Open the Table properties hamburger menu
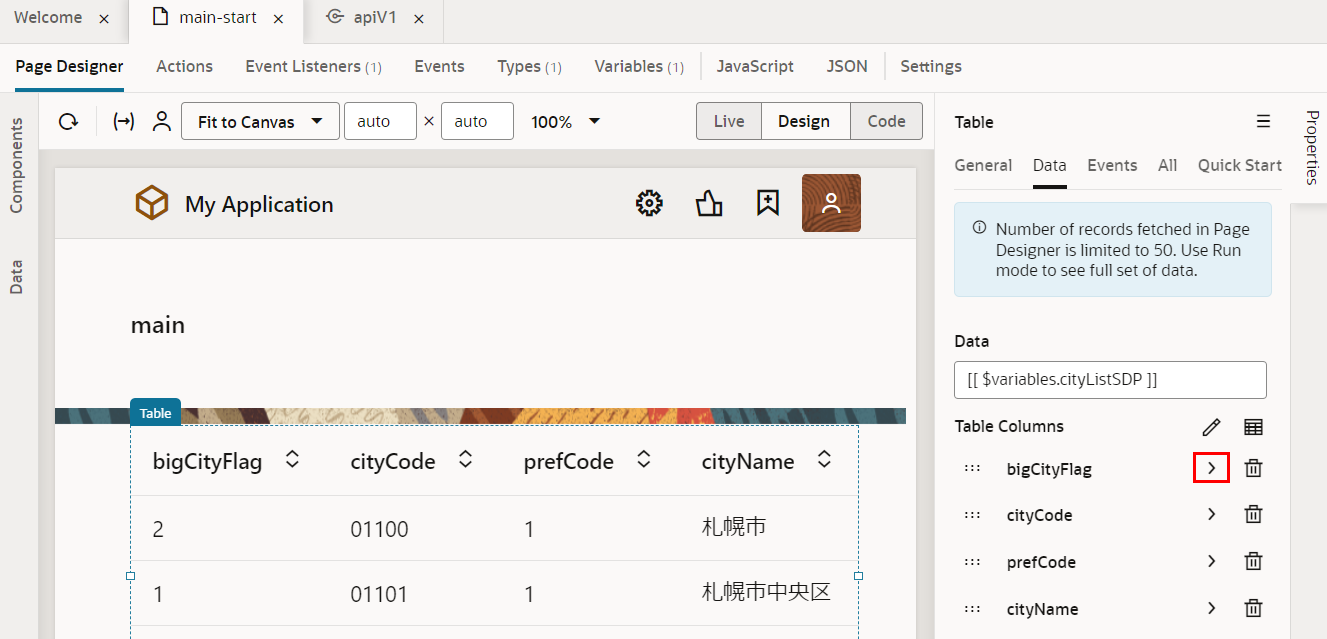 tap(1263, 122)
